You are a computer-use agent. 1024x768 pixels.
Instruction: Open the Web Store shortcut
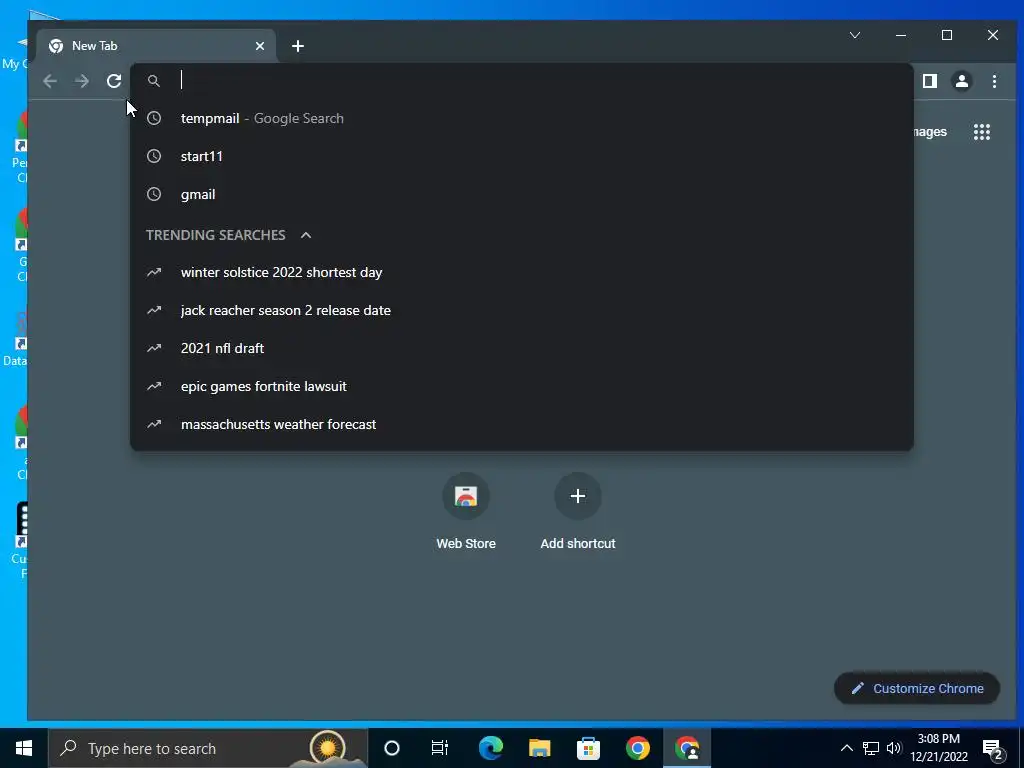466,511
